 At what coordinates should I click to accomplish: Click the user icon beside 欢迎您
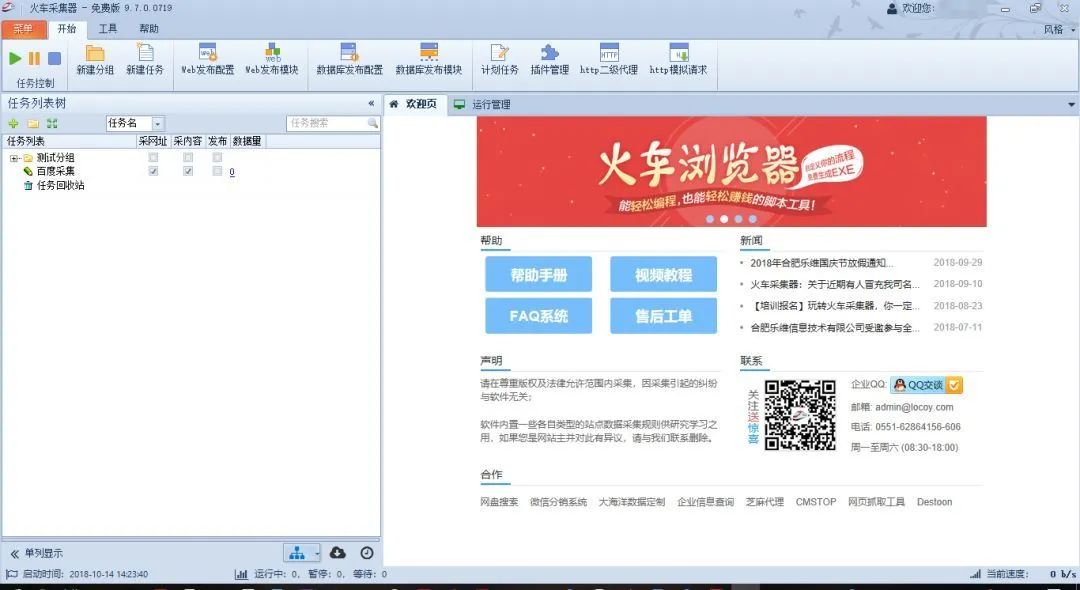click(892, 8)
